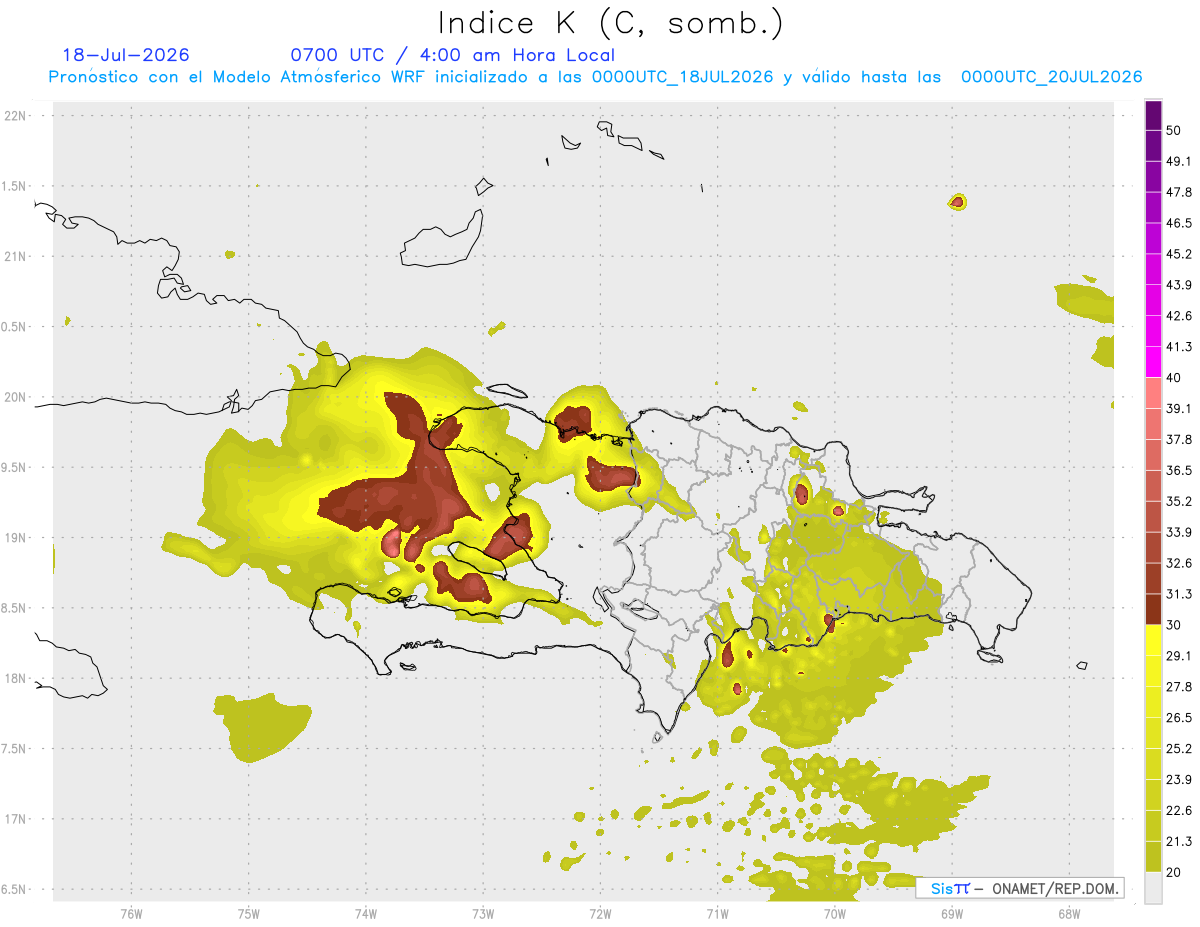Click the legend value 23.9
This screenshot has height=927, width=1200.
(x=1179, y=780)
